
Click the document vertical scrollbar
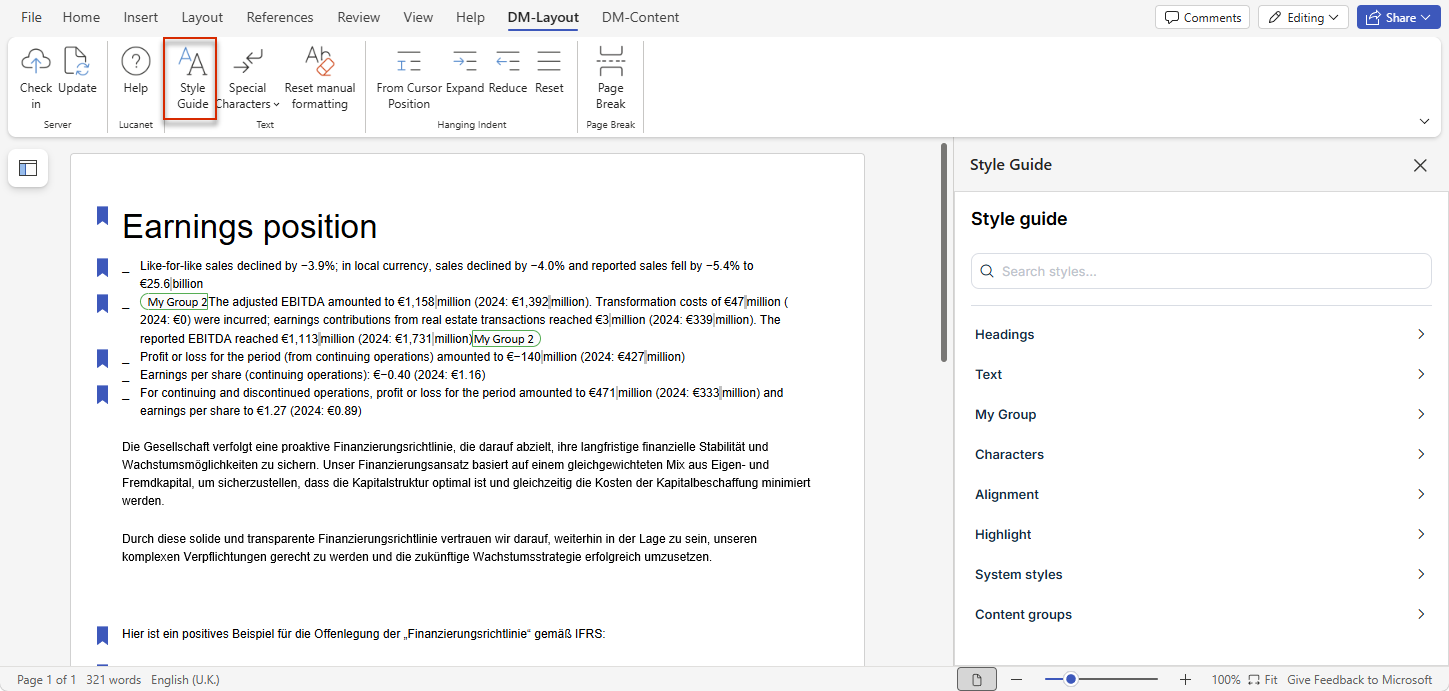(x=942, y=252)
